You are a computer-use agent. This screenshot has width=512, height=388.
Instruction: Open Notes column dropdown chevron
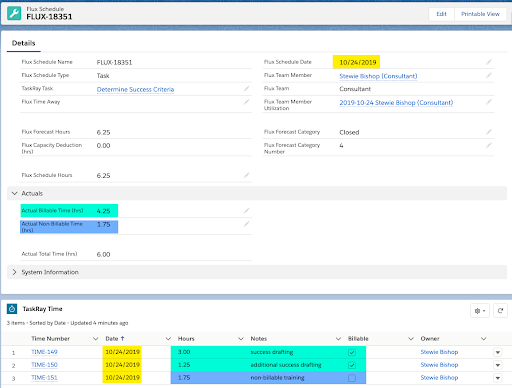click(338, 339)
